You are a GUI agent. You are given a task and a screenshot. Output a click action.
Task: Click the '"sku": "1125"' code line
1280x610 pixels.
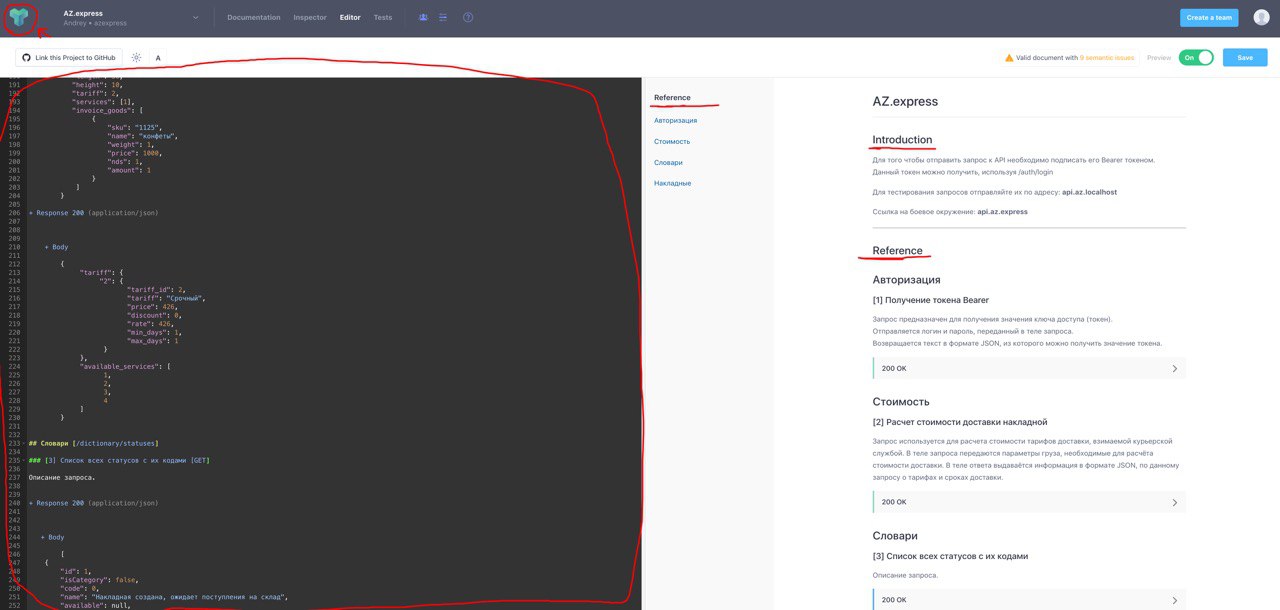(x=133, y=127)
